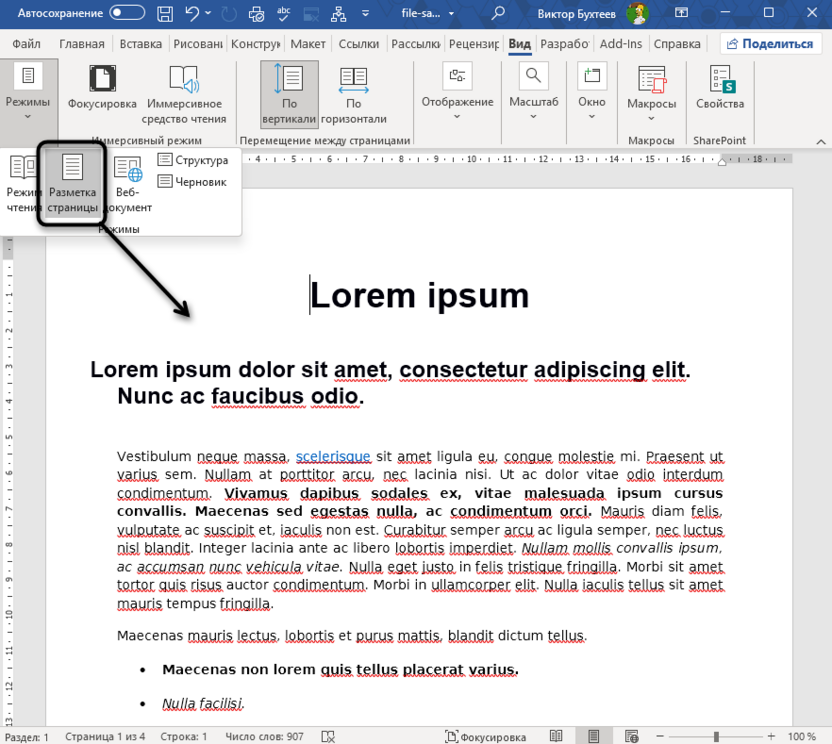Select Режим чтения view
Screen dimensions: 832x744
(x=22, y=184)
